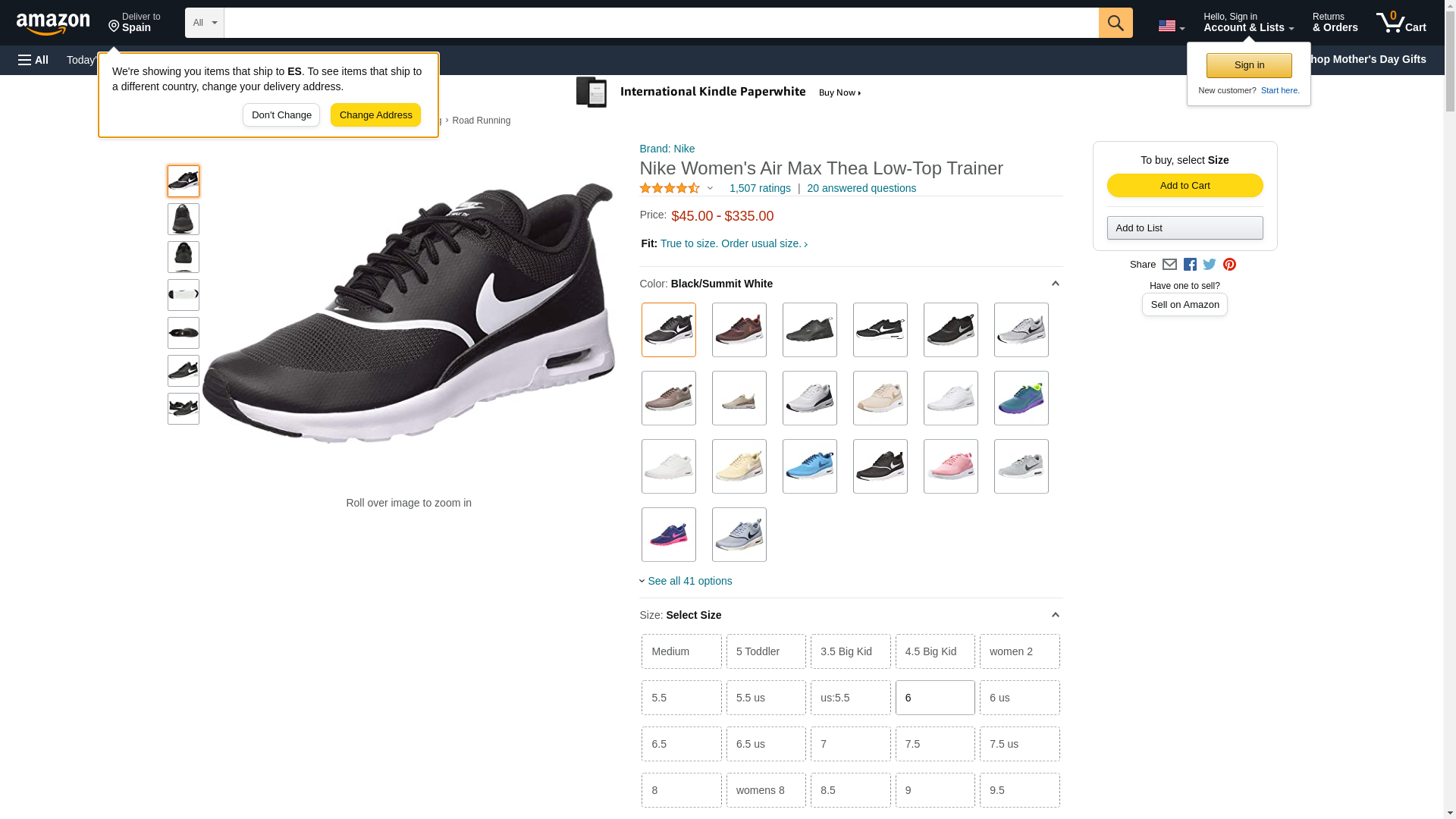Open the 1,507 ratings link

click(x=759, y=188)
